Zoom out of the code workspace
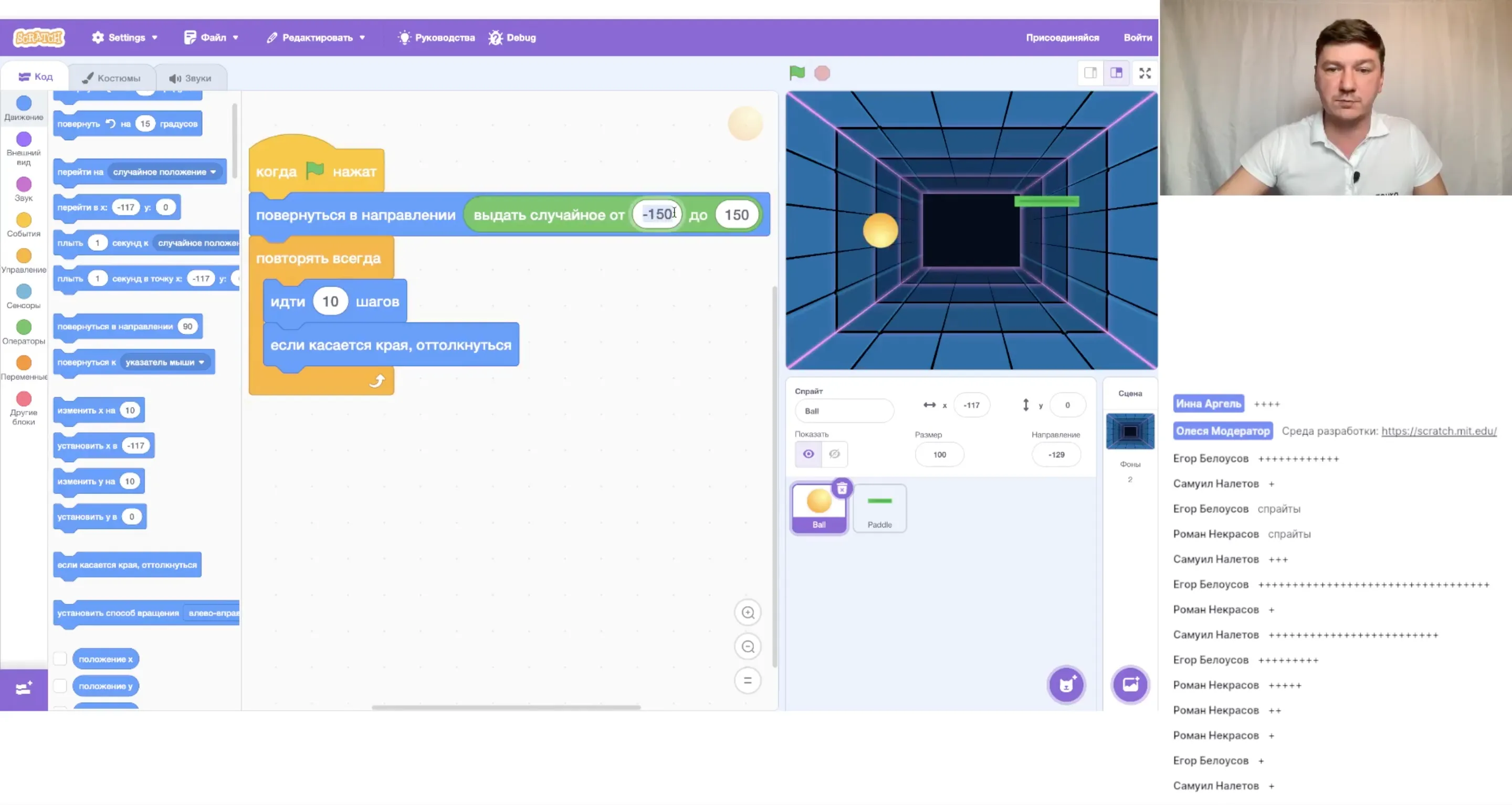The image size is (1512, 805). click(747, 647)
